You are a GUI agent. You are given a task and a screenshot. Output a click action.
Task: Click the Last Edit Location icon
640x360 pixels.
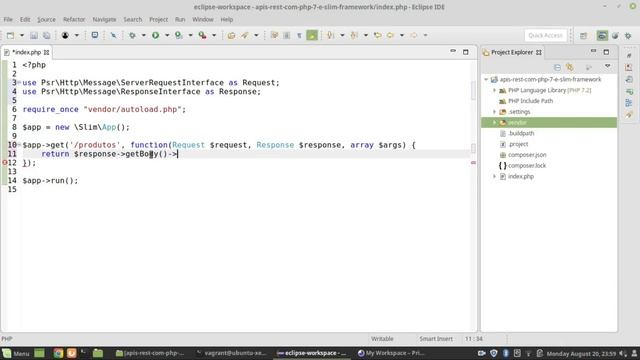[x=378, y=36]
